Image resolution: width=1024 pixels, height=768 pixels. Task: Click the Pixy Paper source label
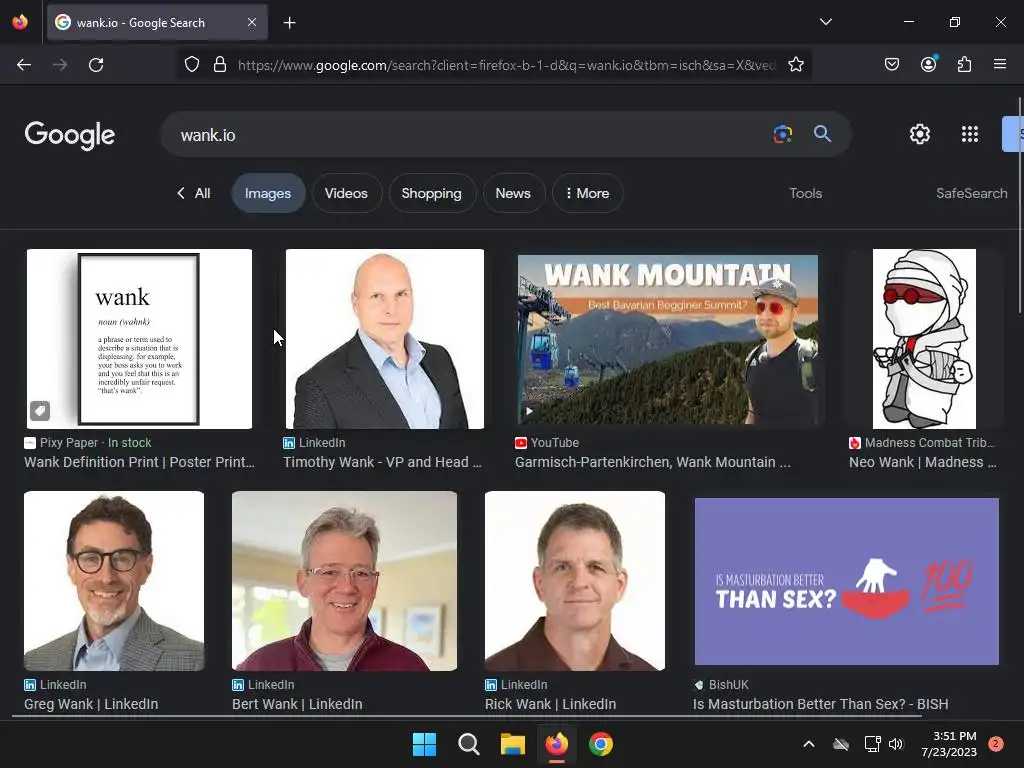[x=69, y=443]
